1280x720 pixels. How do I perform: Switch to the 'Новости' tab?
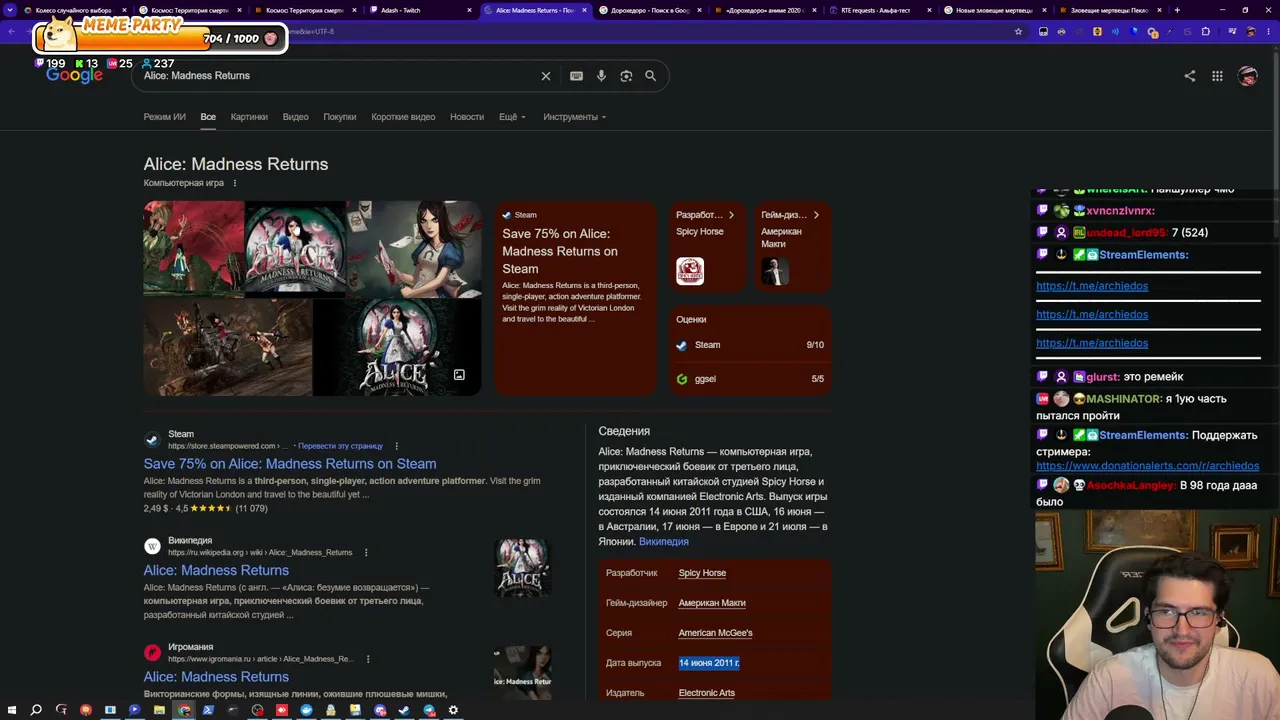(467, 117)
